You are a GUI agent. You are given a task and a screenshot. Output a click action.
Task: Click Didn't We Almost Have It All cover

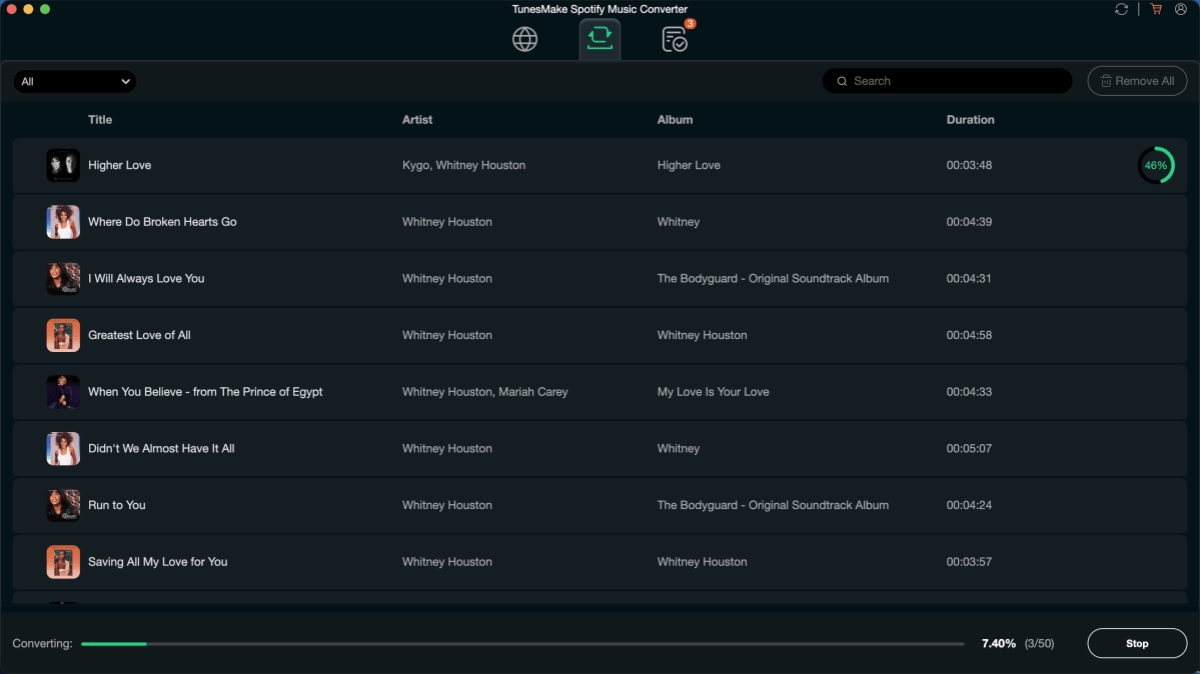click(63, 448)
